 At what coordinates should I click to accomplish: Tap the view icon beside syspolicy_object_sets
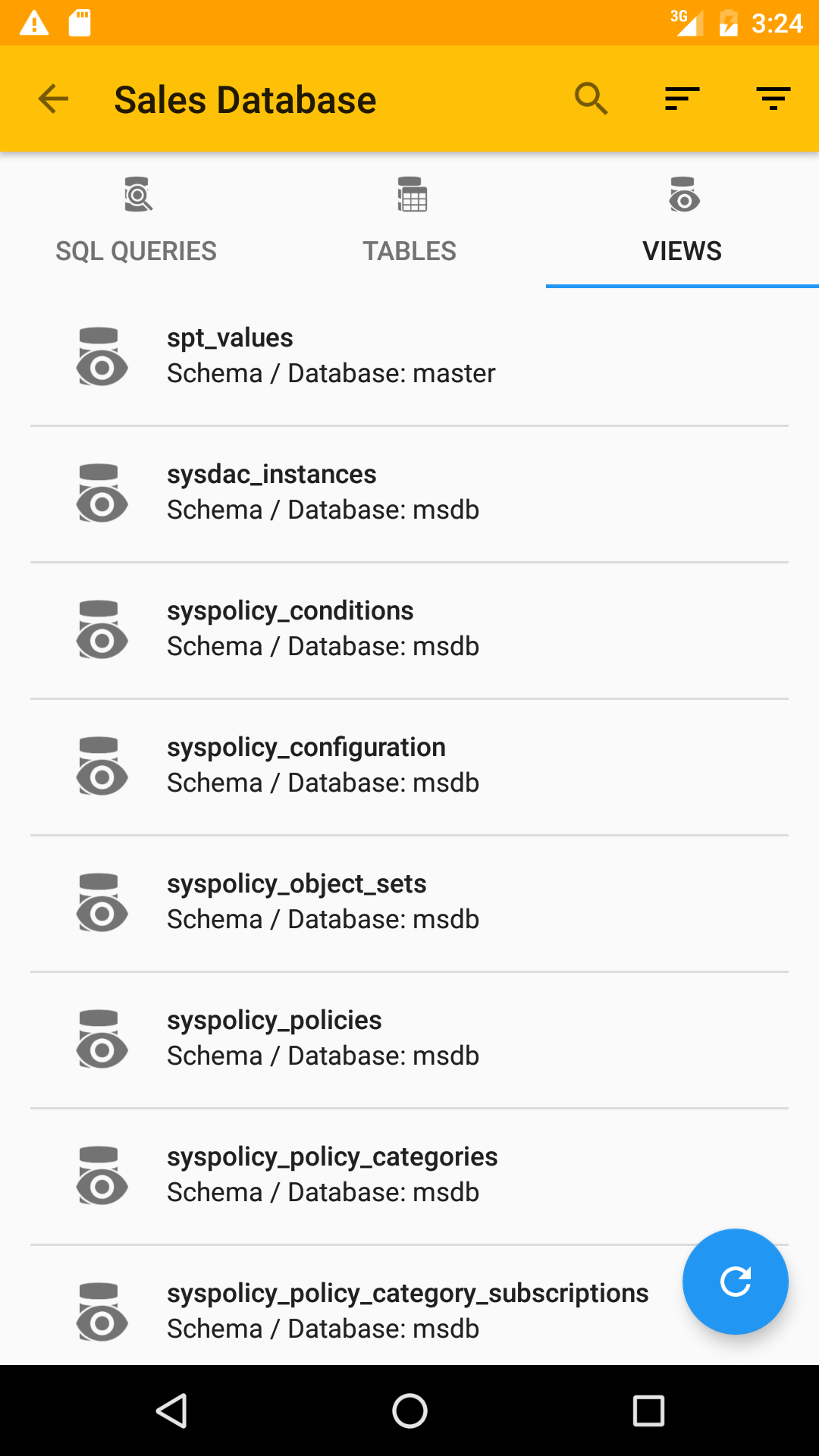click(102, 902)
